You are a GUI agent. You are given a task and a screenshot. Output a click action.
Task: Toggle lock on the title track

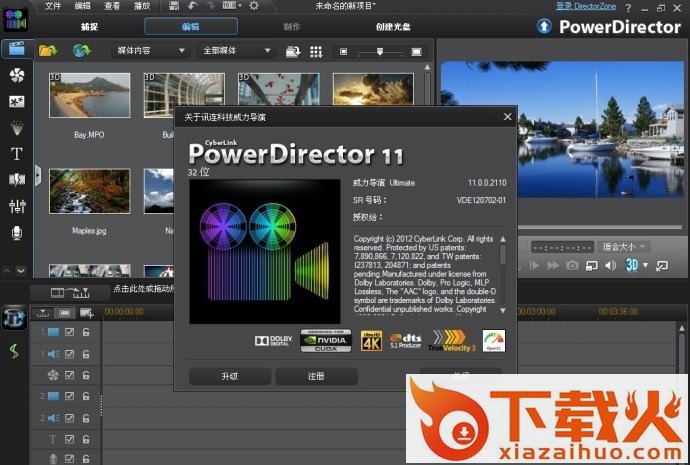(86, 439)
